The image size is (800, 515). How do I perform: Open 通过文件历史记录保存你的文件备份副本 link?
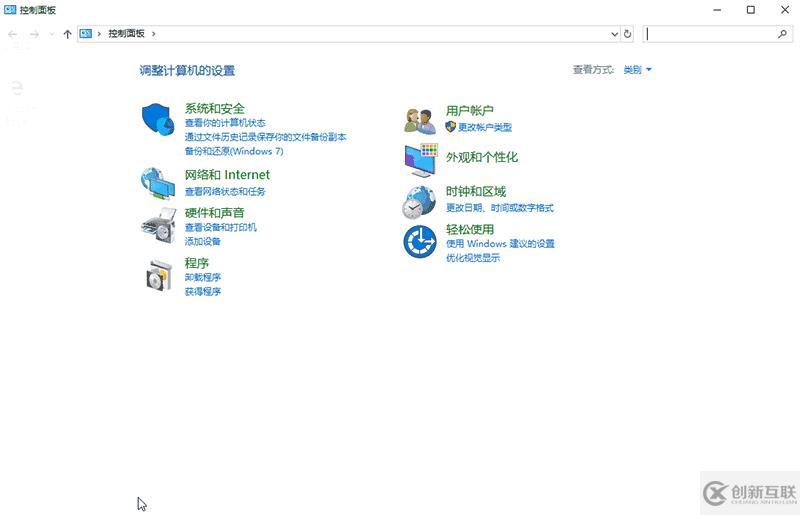265,137
